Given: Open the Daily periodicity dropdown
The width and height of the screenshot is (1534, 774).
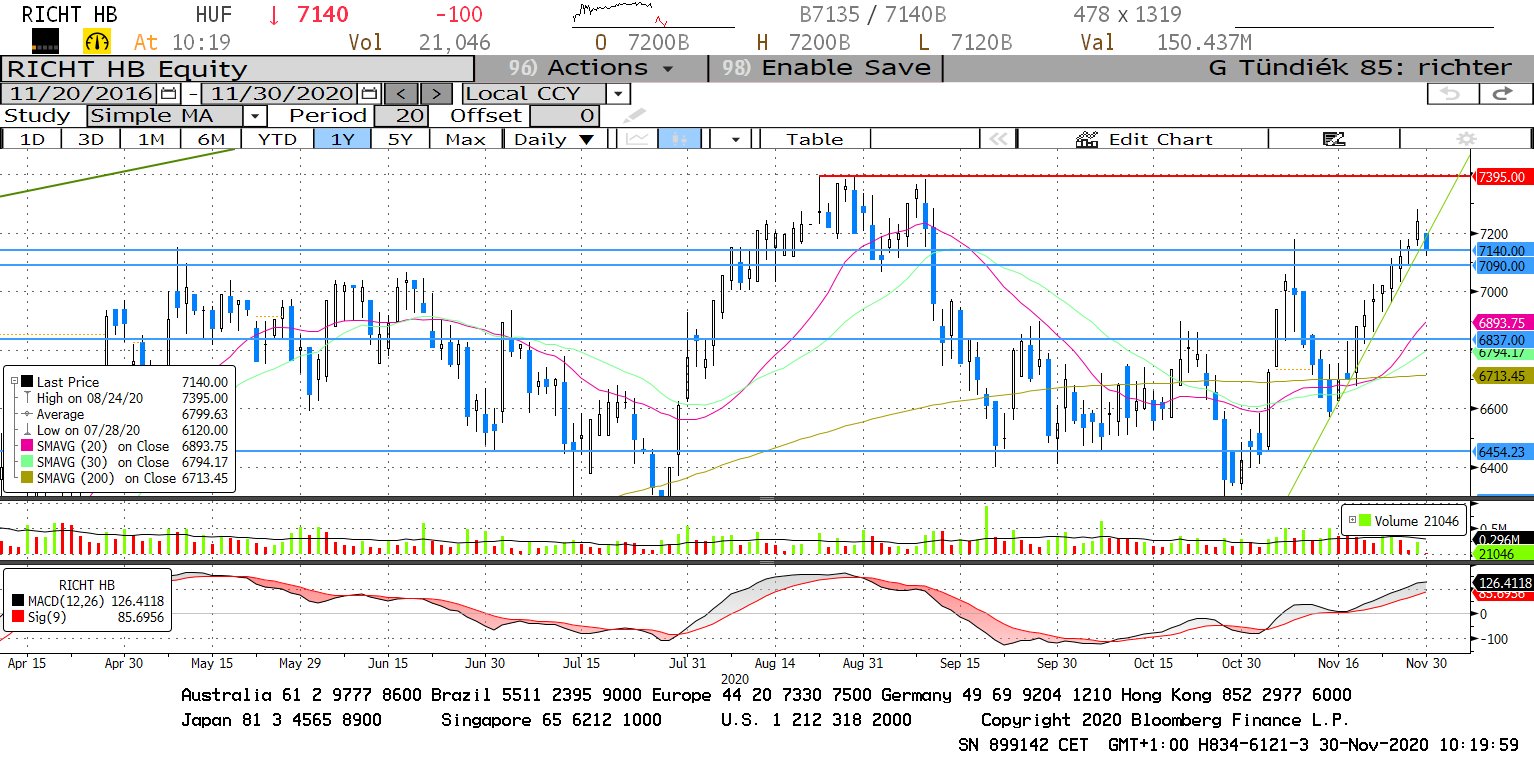Looking at the screenshot, I should point(553,139).
